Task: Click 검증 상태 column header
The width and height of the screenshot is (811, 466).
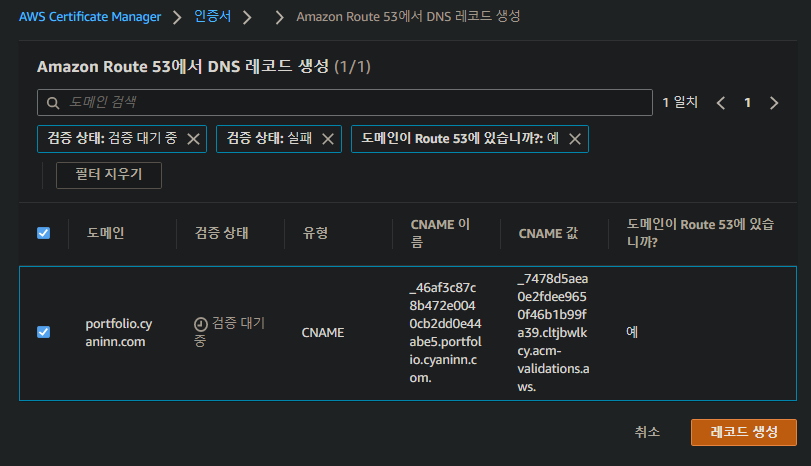Action: pyautogui.click(x=221, y=233)
